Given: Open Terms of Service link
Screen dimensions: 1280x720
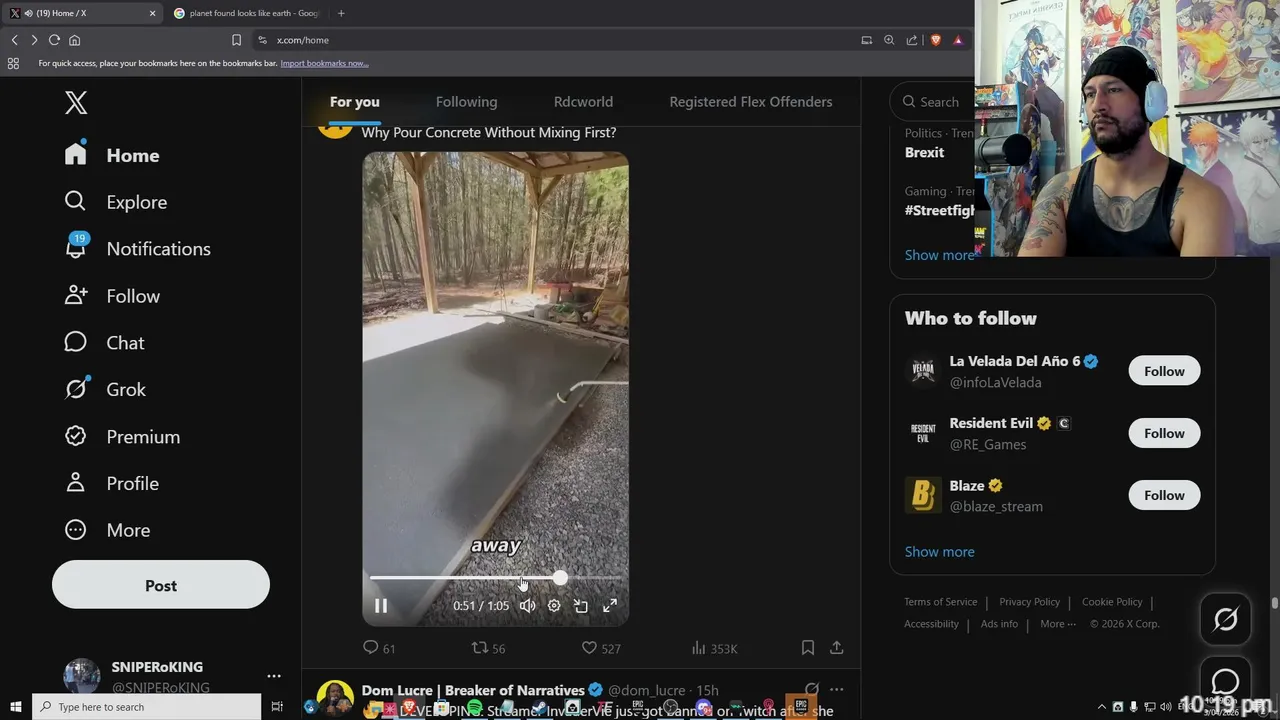Looking at the screenshot, I should (x=940, y=602).
